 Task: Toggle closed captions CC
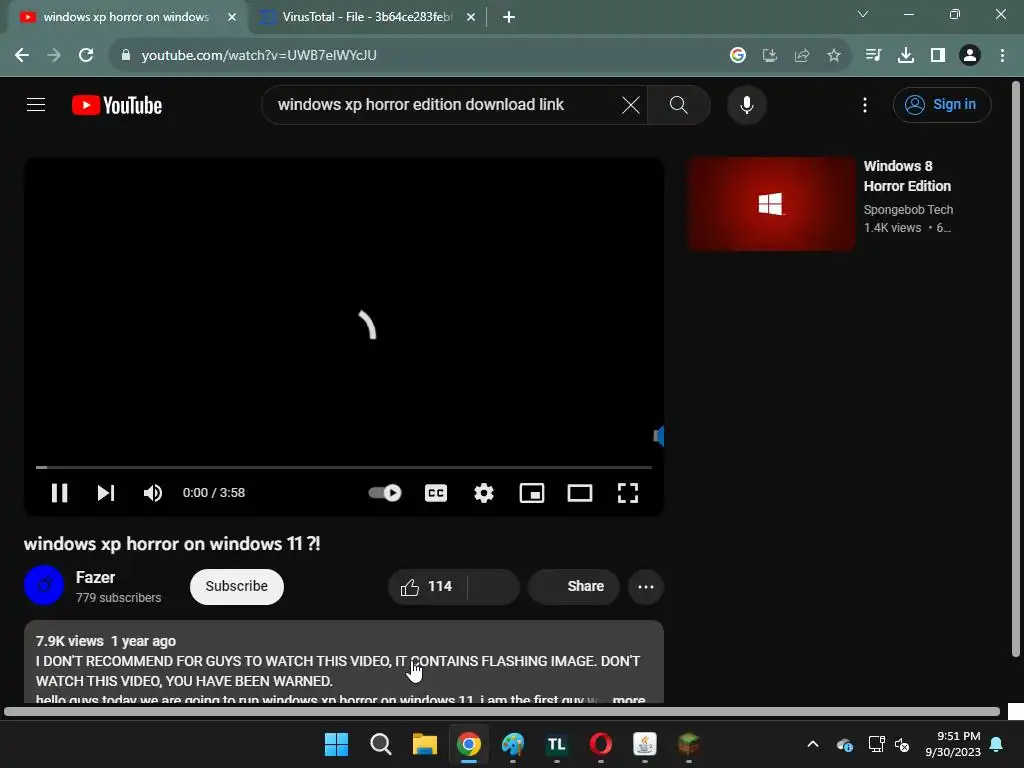tap(436, 492)
